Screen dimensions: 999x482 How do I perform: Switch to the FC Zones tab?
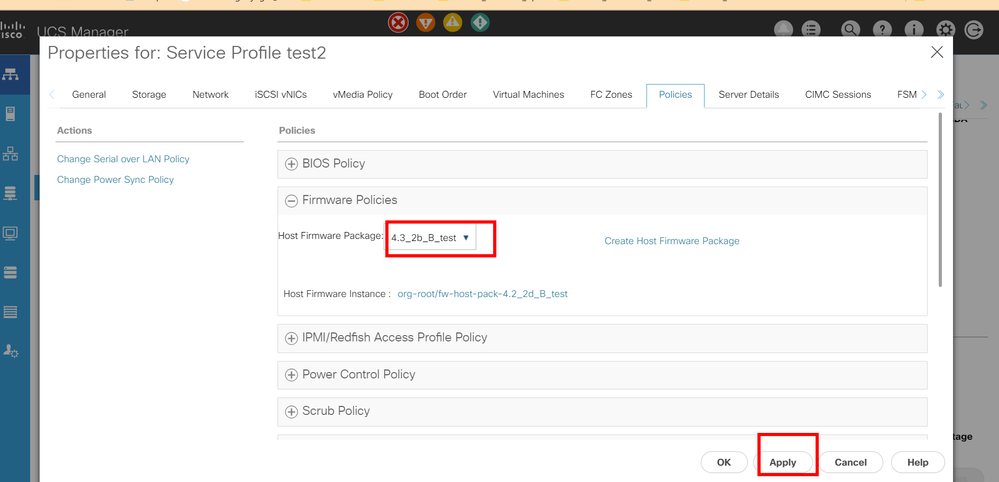click(x=611, y=94)
